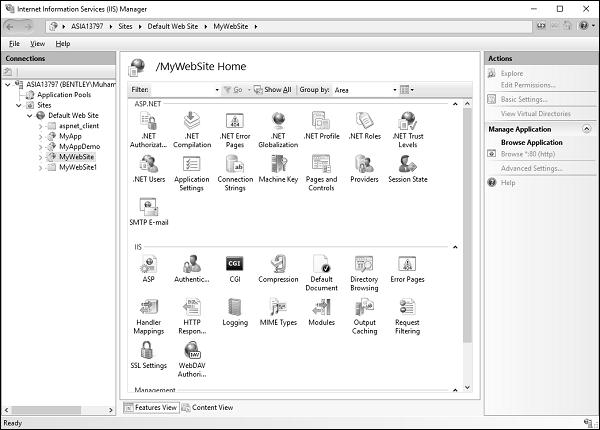This screenshot has width=600, height=430.
Task: Collapse the Default Web Site tree node
Action: pos(28,115)
